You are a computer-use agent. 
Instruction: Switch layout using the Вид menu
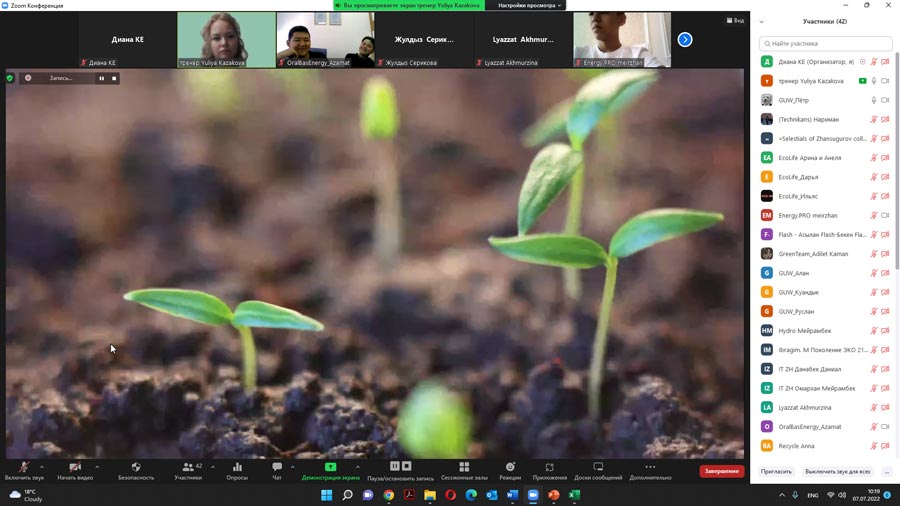[735, 21]
